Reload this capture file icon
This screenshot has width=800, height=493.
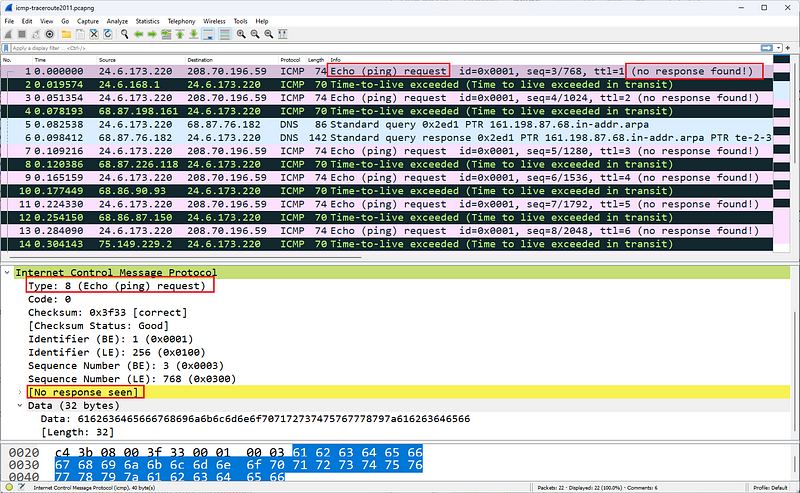(x=108, y=34)
